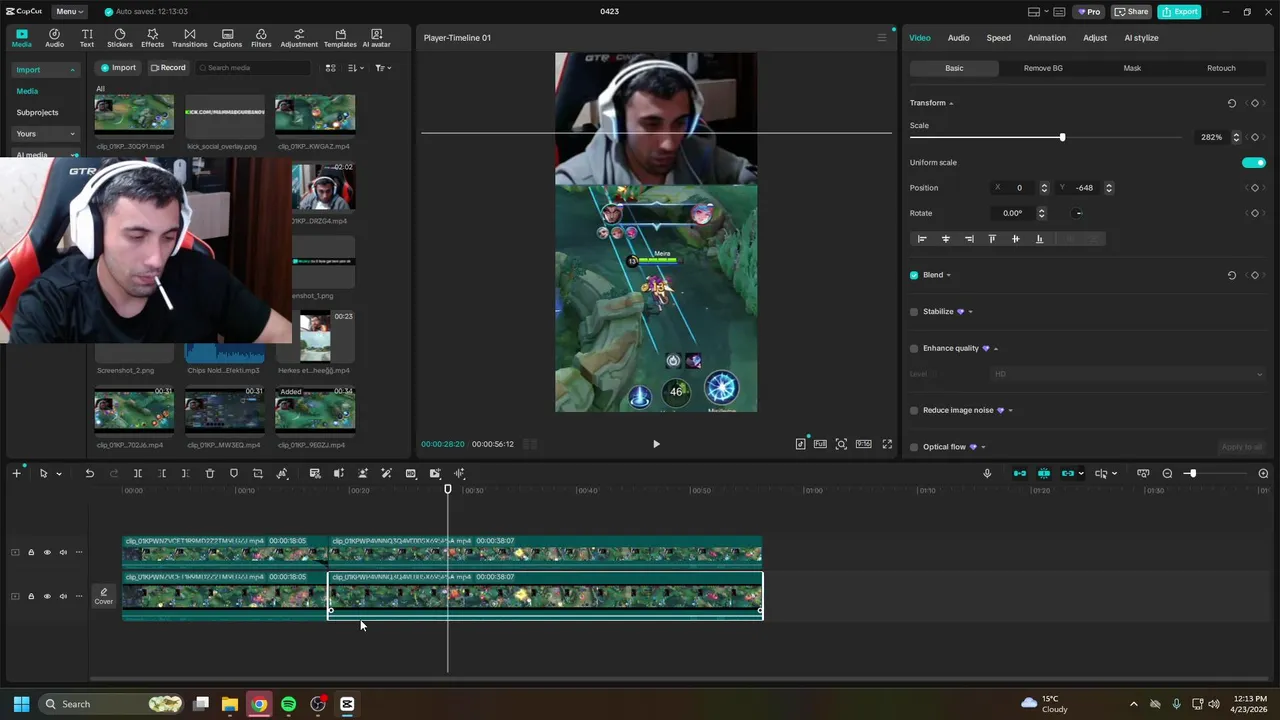Viewport: 1280px width, 720px height.
Task: Click the Export button
Action: pyautogui.click(x=1179, y=12)
